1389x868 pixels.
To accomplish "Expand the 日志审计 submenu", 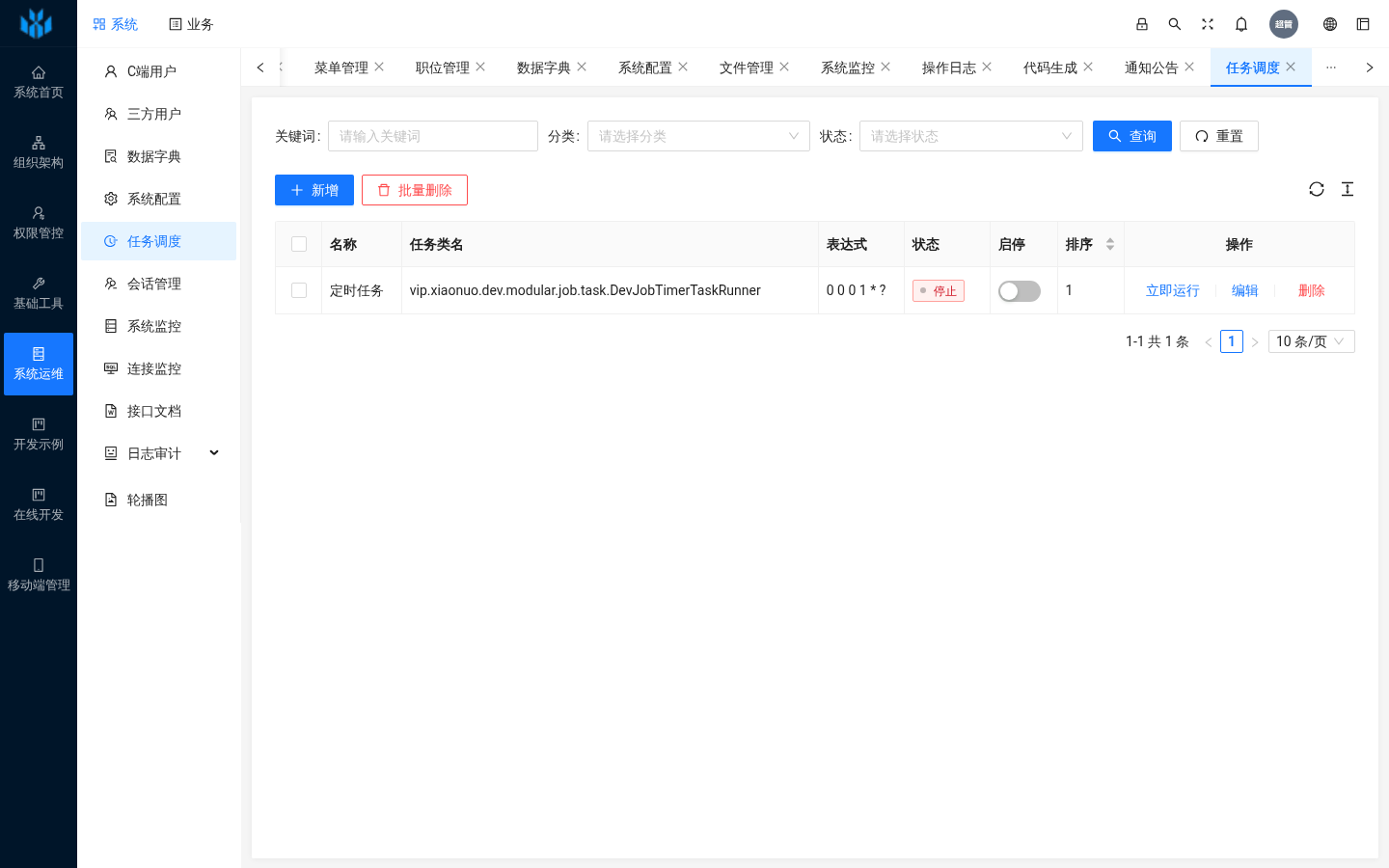I will pos(158,453).
